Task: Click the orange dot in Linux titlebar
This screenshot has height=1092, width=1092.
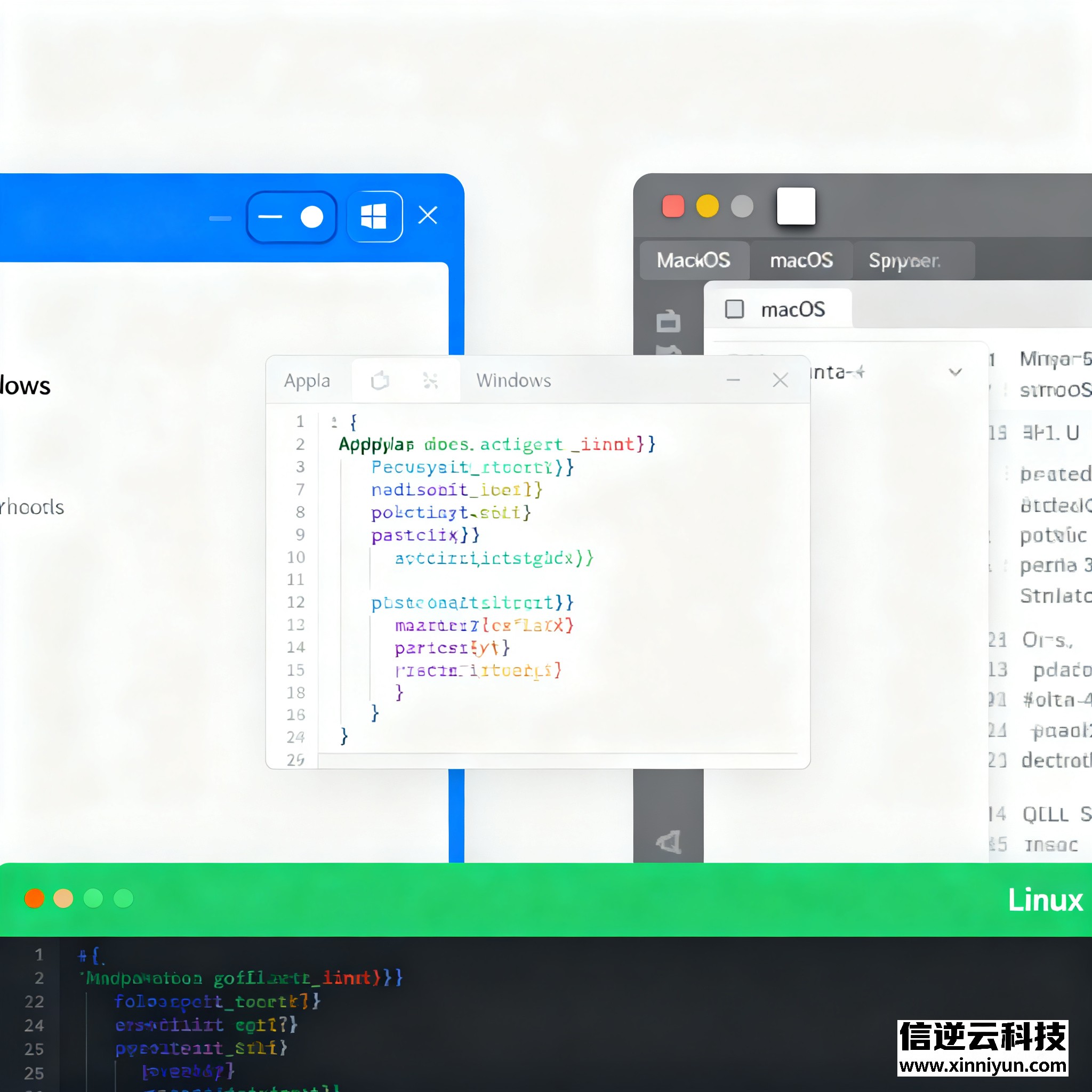Action: coord(35,898)
